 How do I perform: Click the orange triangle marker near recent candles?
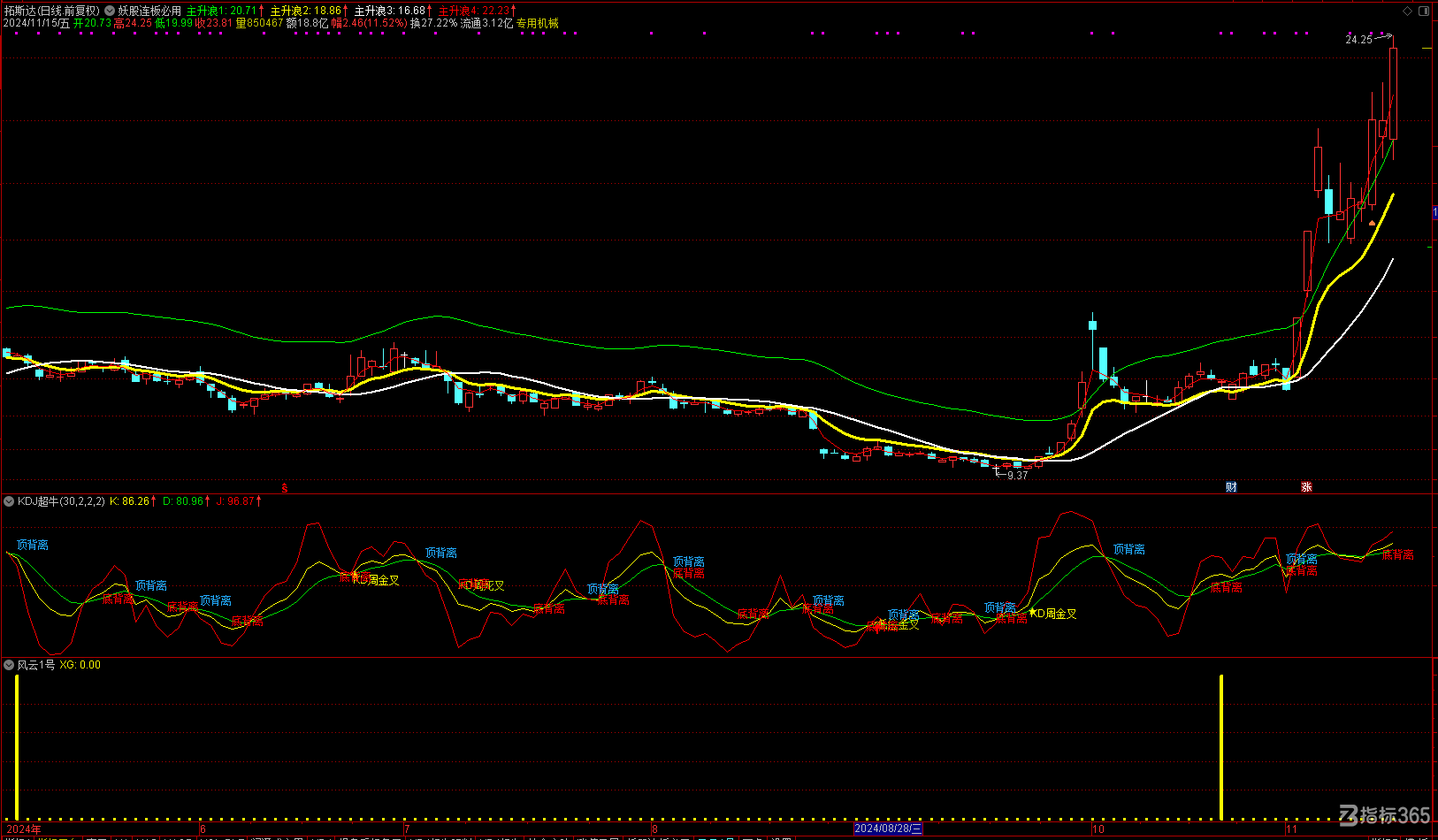(1373, 223)
